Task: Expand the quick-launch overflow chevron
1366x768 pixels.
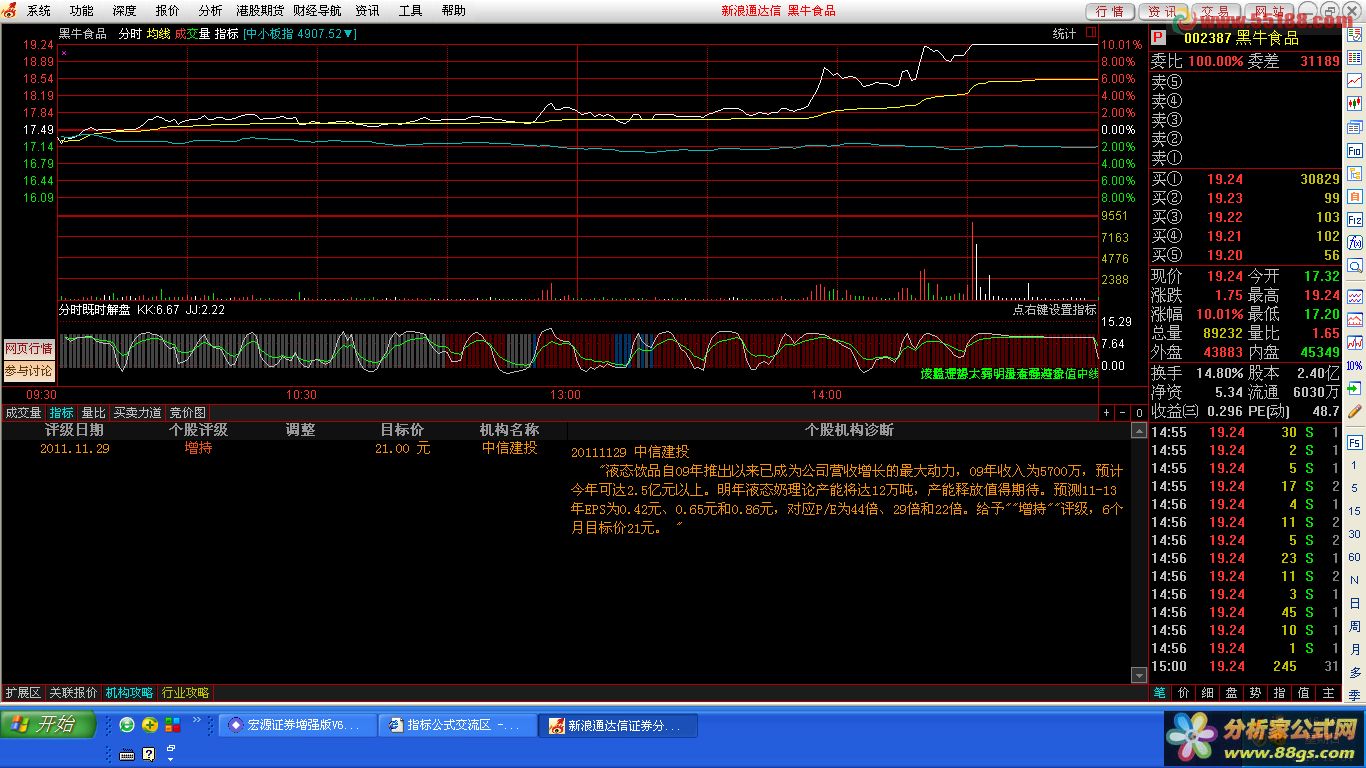Action: tap(197, 719)
